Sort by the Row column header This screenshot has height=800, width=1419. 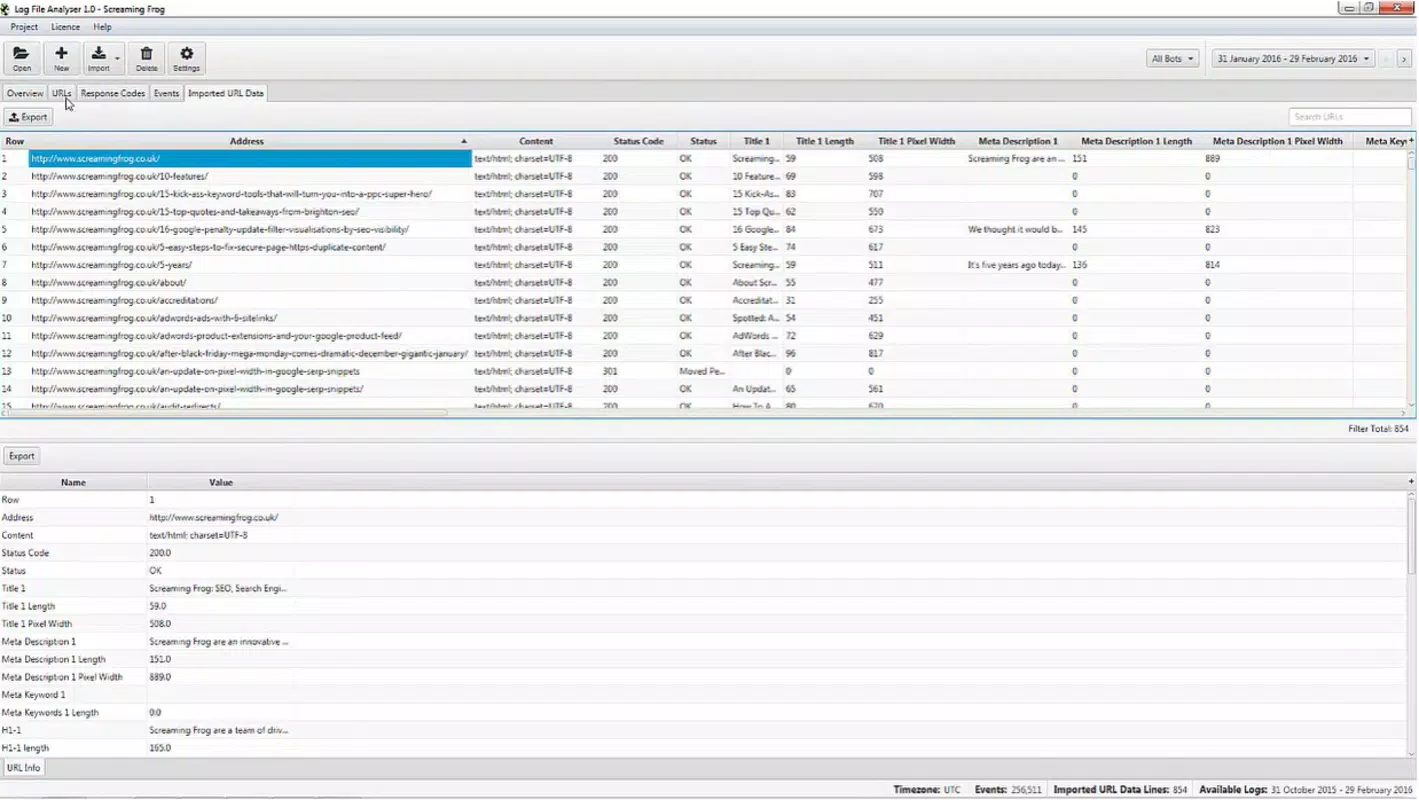14,141
